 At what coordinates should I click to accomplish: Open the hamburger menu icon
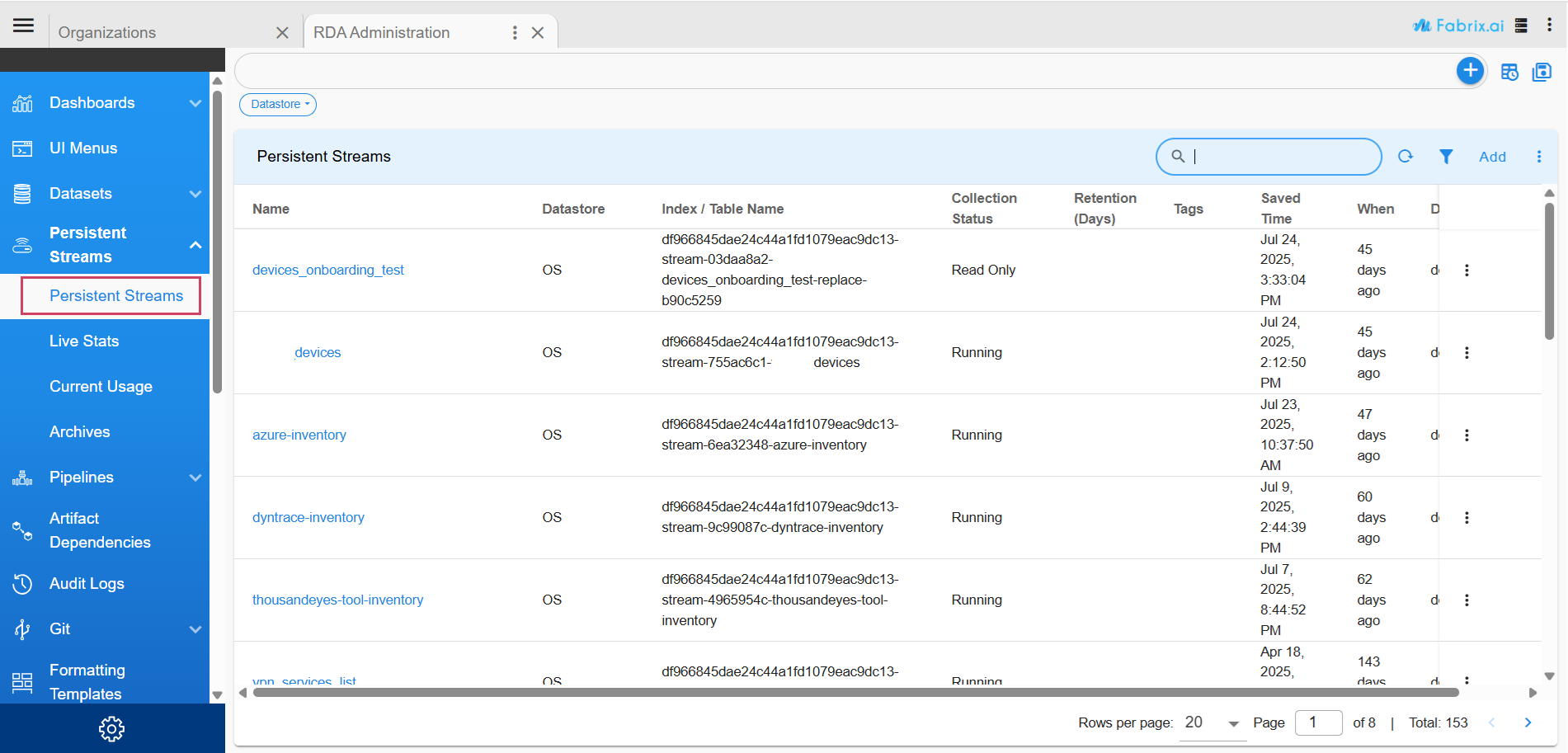pos(24,25)
